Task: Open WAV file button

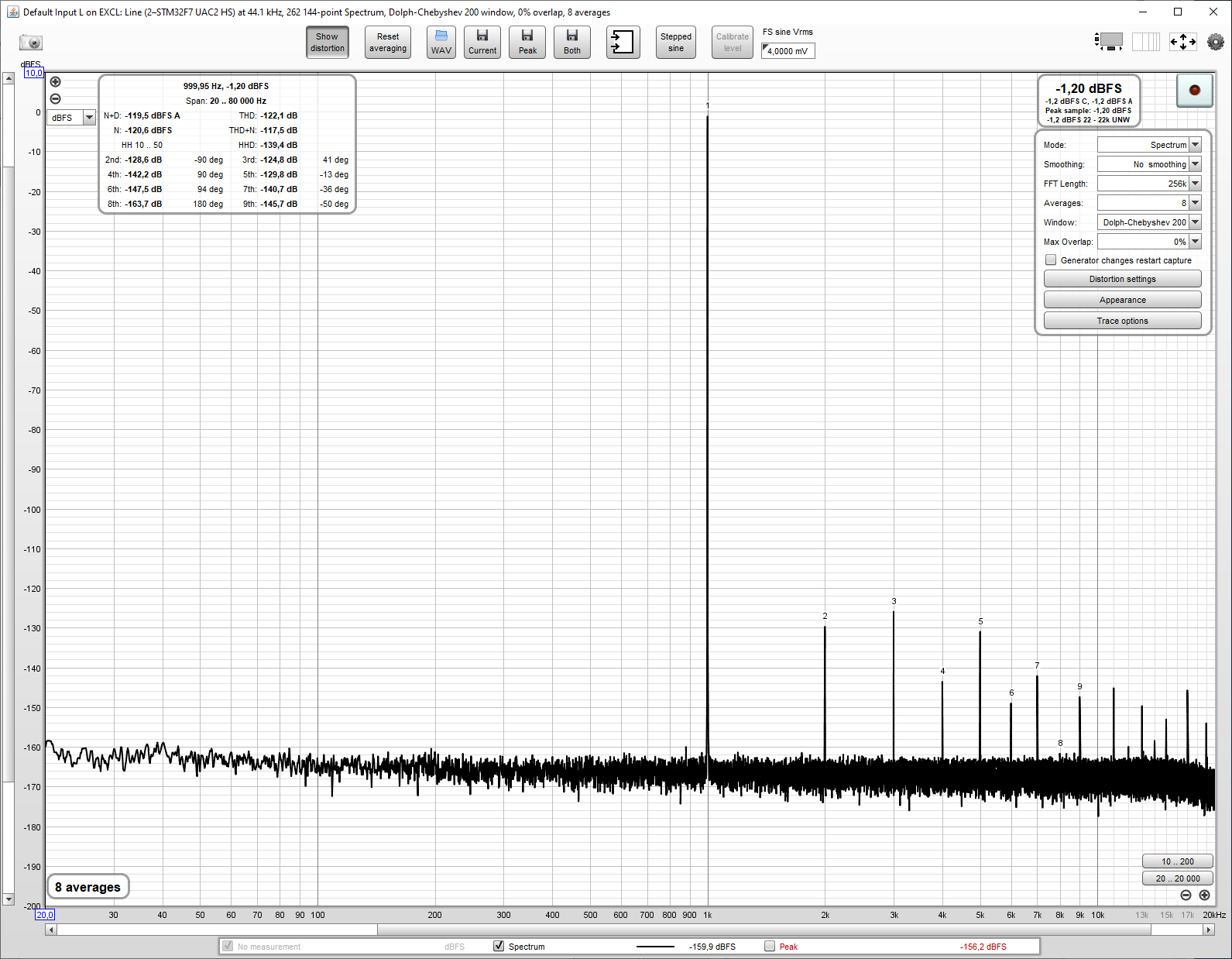Action: tap(441, 43)
